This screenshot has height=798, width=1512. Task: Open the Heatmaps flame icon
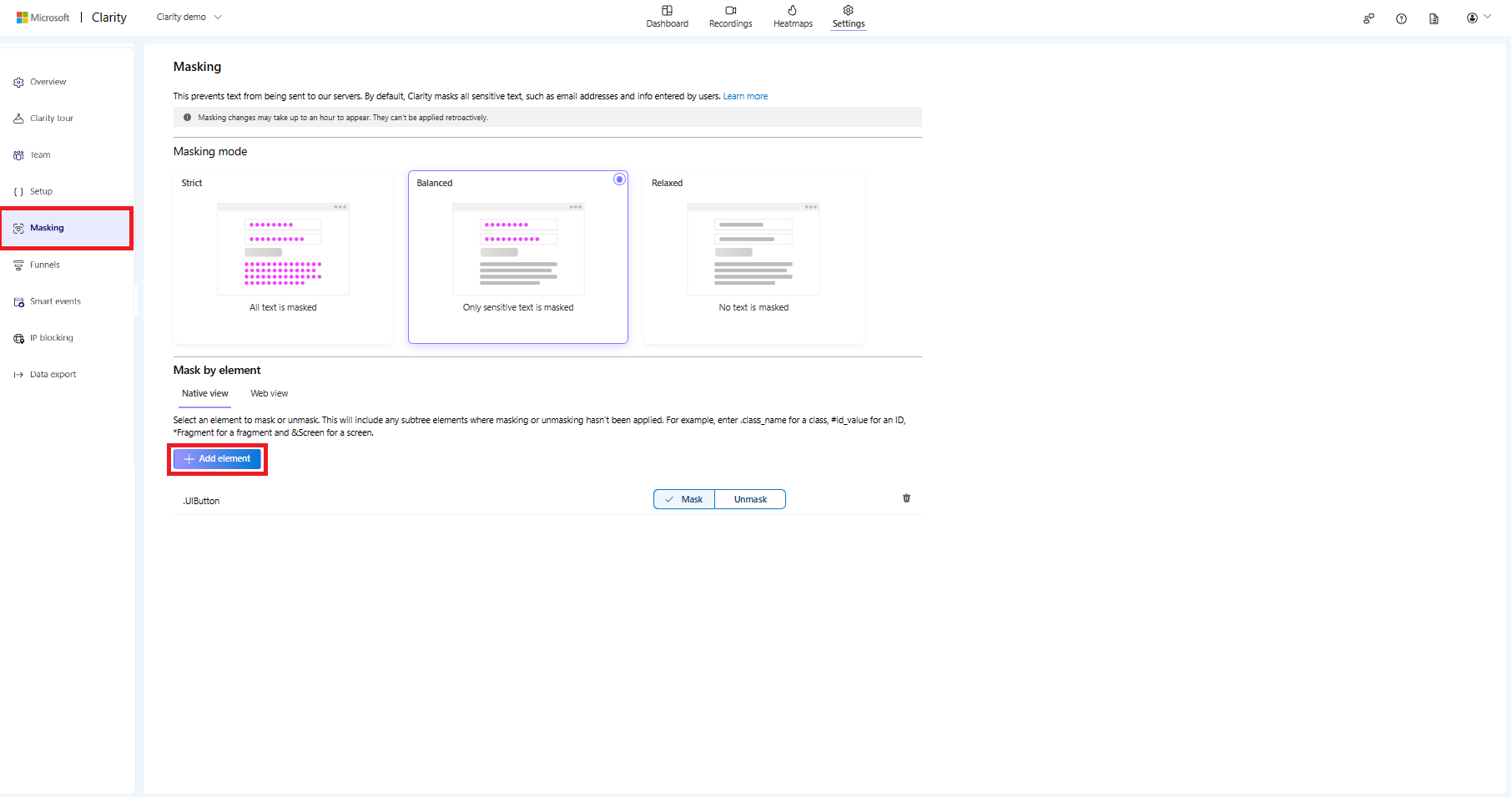click(x=793, y=10)
